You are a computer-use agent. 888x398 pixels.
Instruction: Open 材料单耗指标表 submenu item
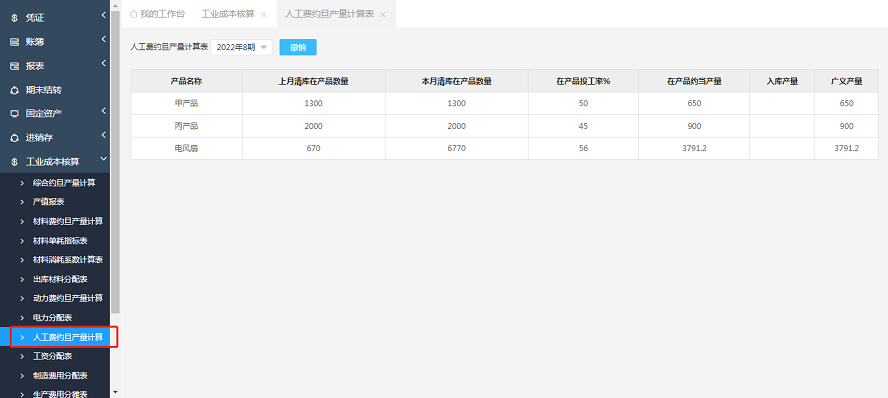coord(60,241)
